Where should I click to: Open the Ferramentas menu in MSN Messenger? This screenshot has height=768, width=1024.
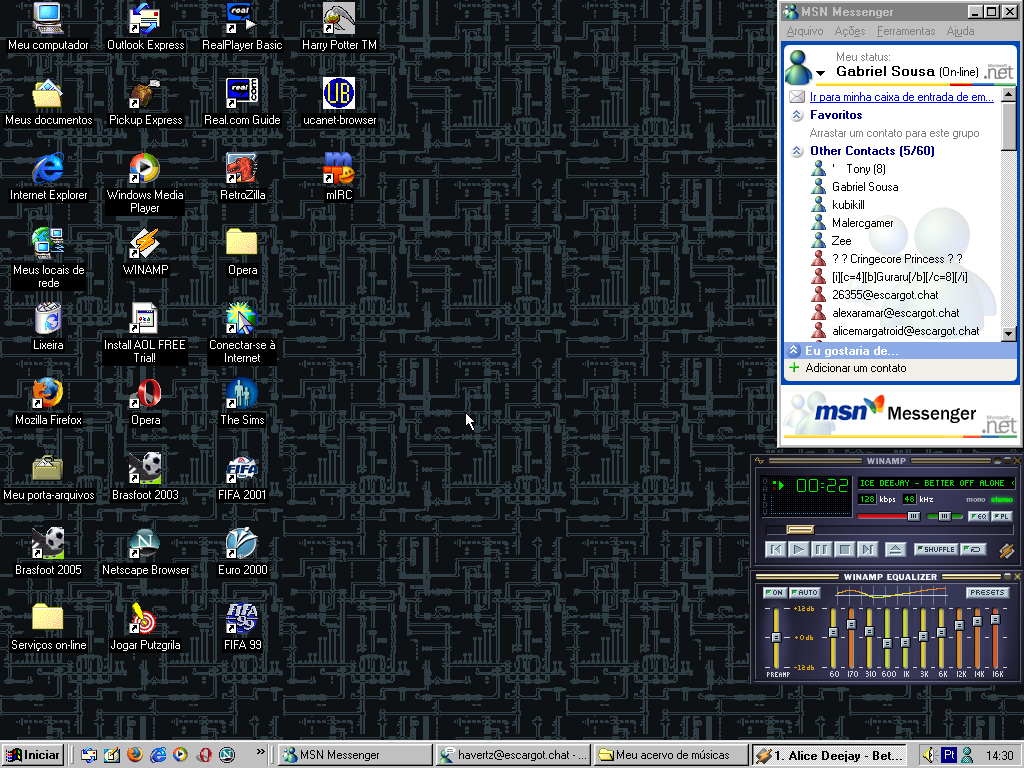(906, 31)
